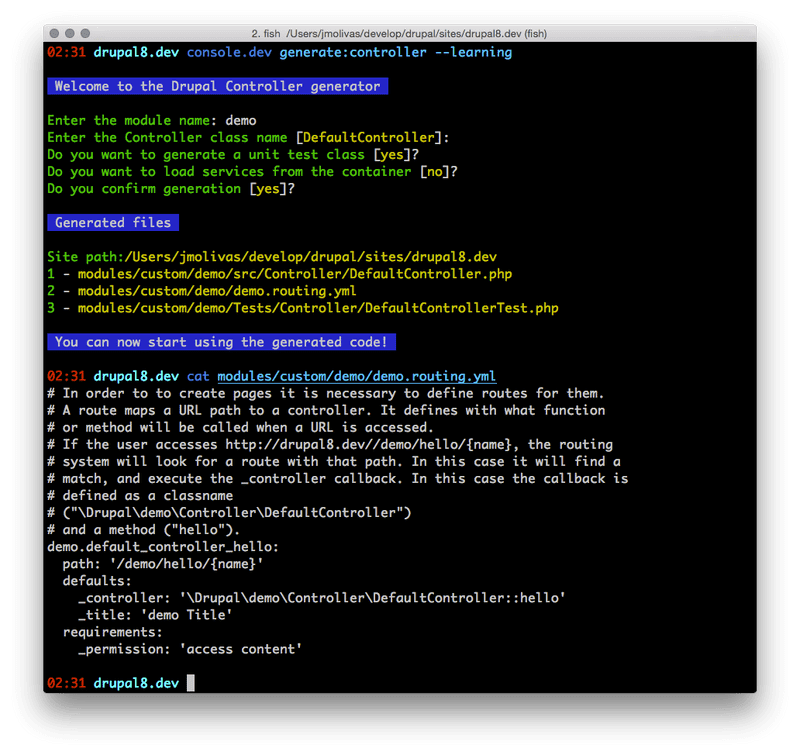Click the "path: '/demo/hello/{name}'" line
The image size is (800, 755).
coord(163,564)
